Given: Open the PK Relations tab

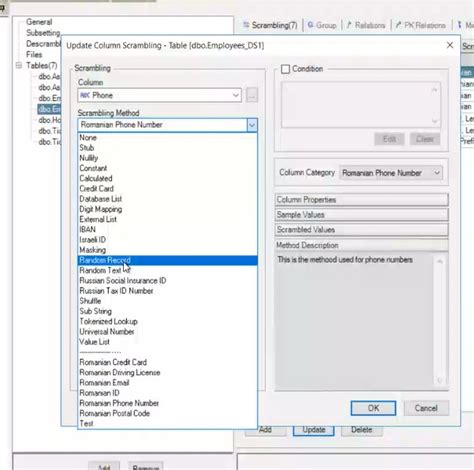Looking at the screenshot, I should [x=421, y=25].
